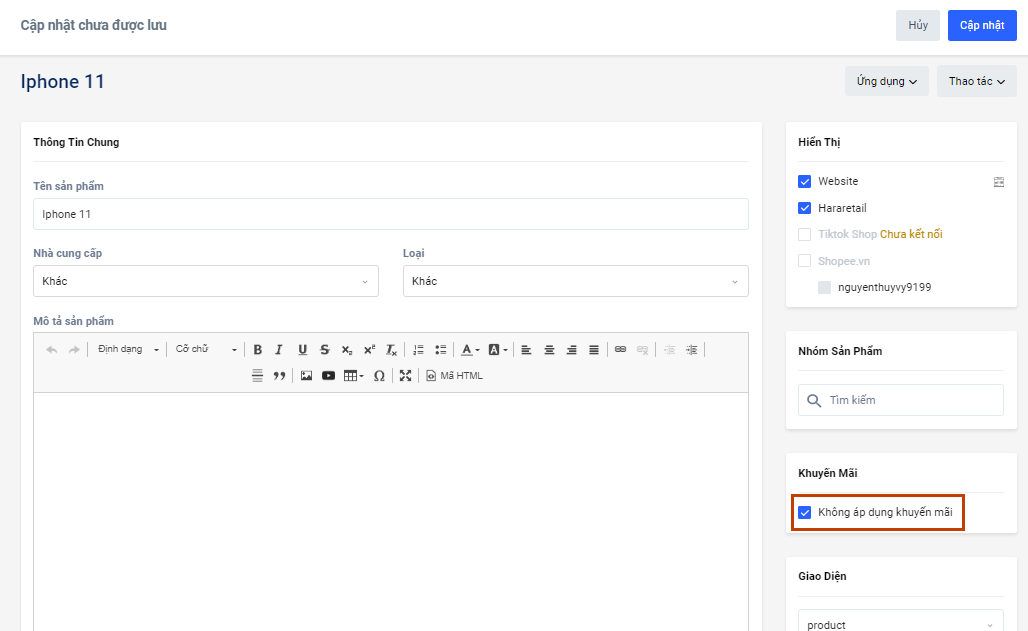Insert an image into product description
This screenshot has height=631, width=1028.
point(306,376)
